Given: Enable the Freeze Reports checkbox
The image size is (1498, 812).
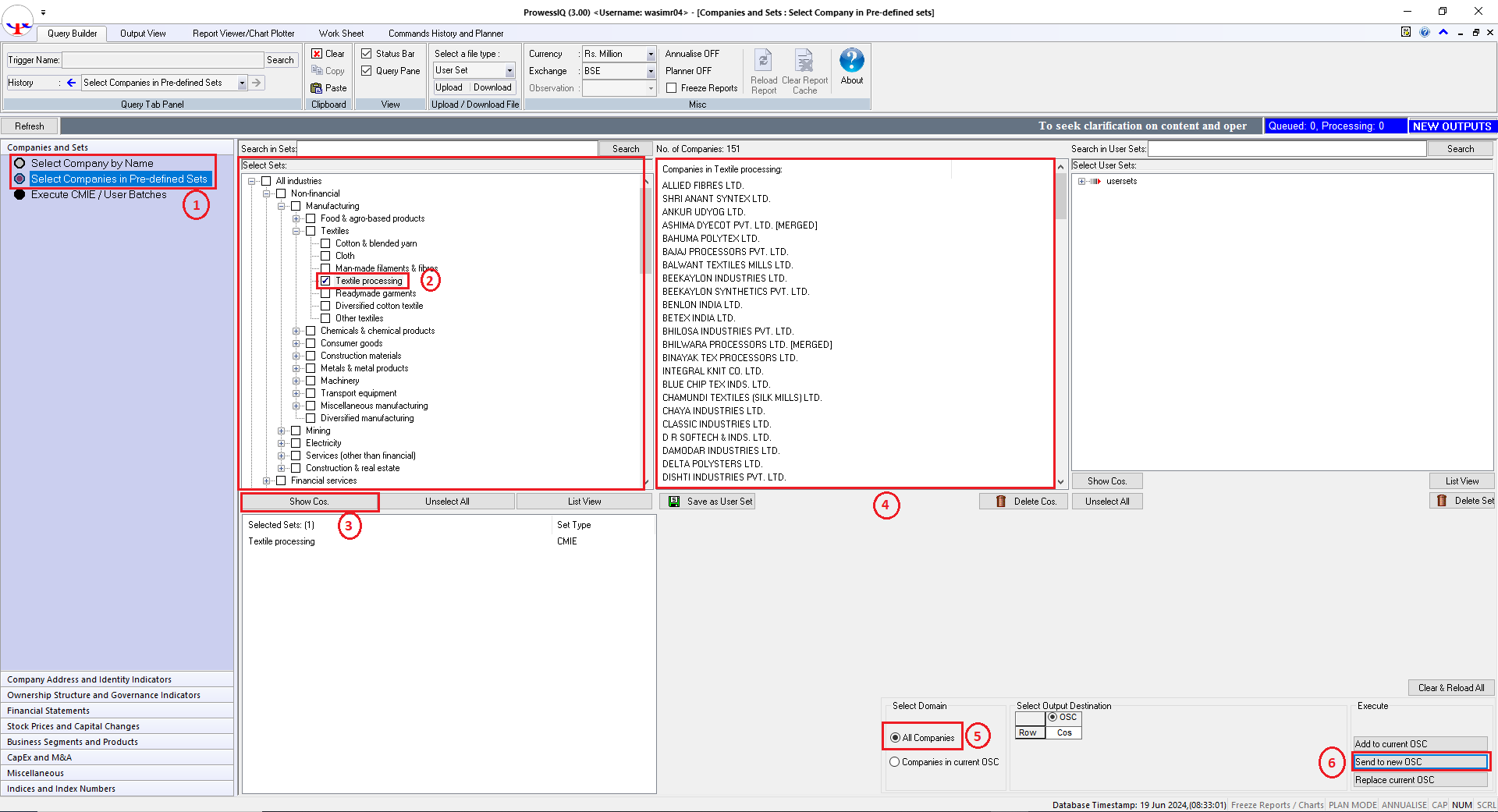Looking at the screenshot, I should (x=671, y=88).
